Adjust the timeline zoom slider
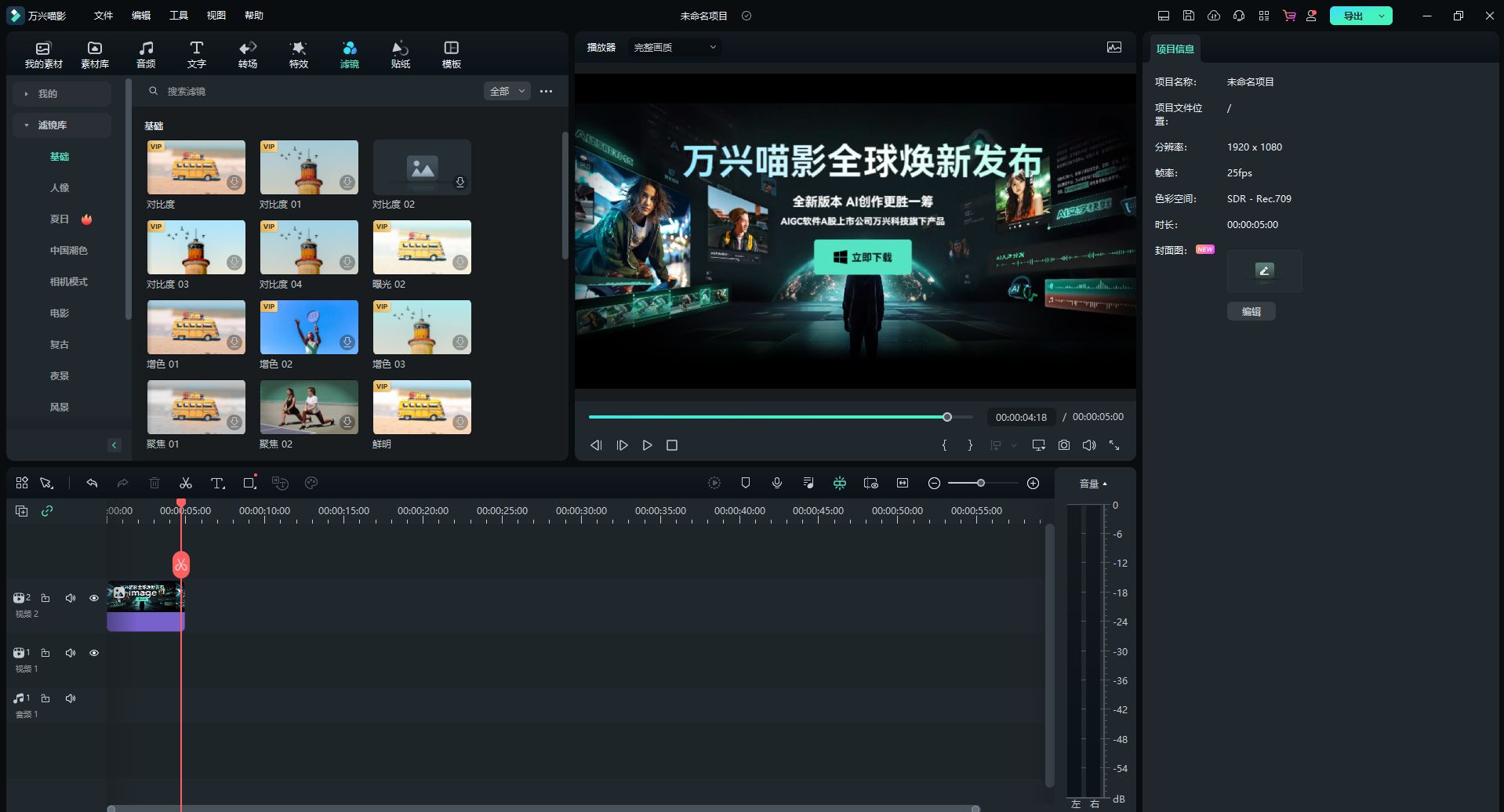This screenshot has width=1504, height=812. pyautogui.click(x=983, y=483)
